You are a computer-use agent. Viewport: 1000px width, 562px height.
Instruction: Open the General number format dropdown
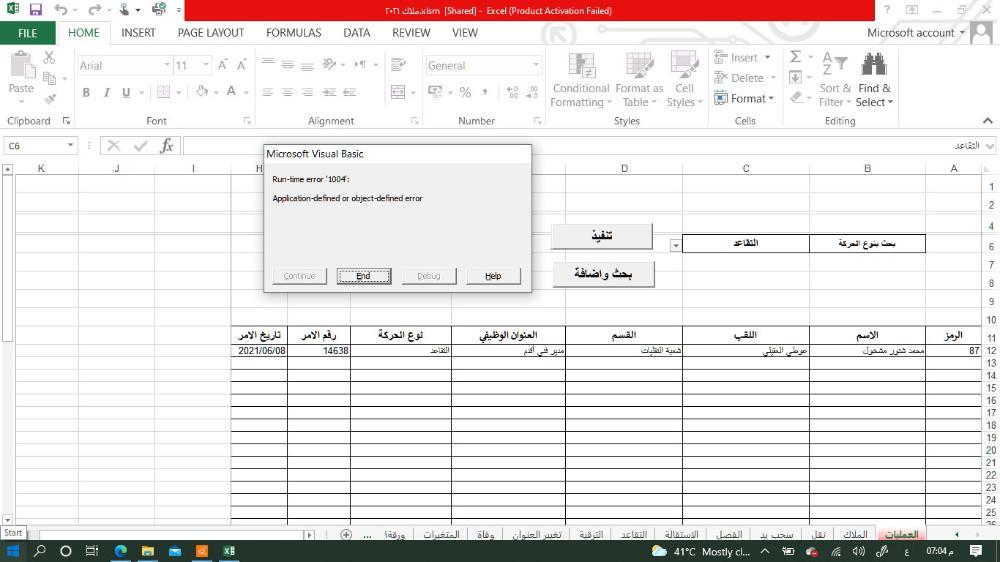[x=536, y=65]
